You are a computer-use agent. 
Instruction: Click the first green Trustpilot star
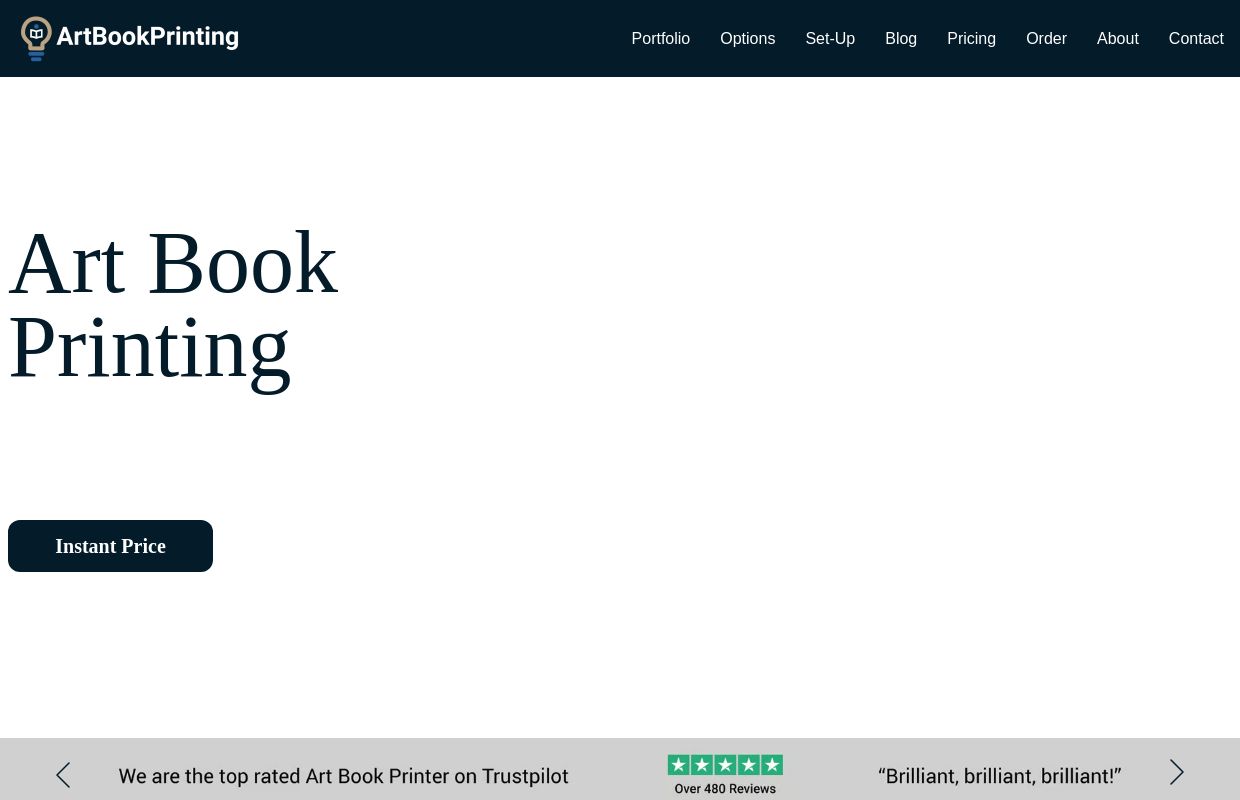click(679, 765)
